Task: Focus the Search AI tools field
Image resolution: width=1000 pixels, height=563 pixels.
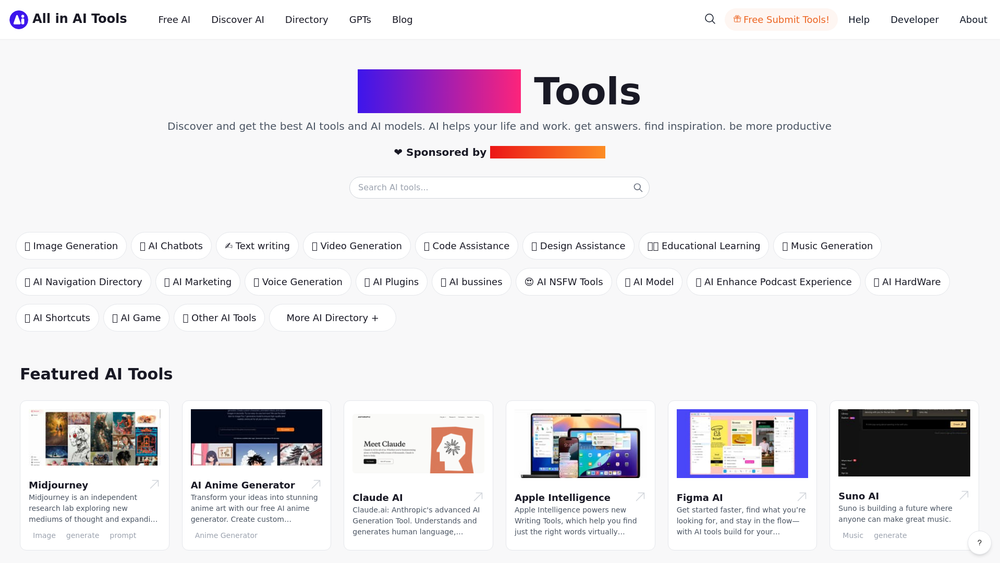Action: point(499,187)
